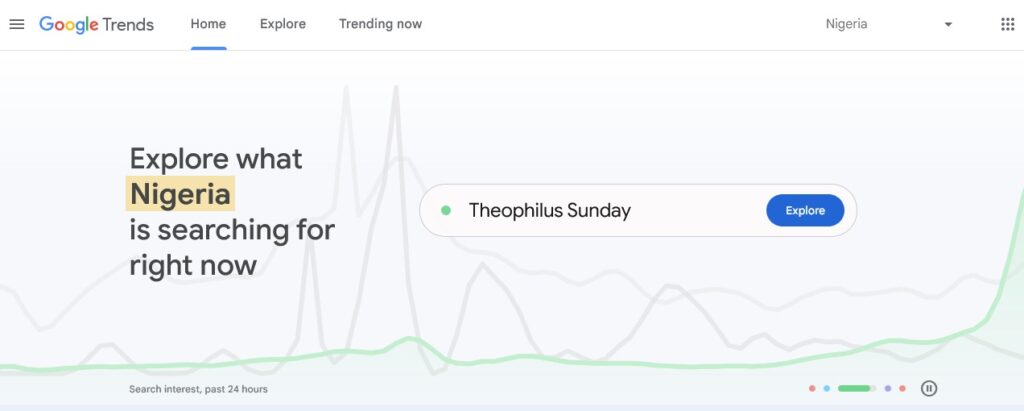Click the Search interest, past 24 hours label
Image resolution: width=1024 pixels, height=411 pixels.
pos(199,389)
